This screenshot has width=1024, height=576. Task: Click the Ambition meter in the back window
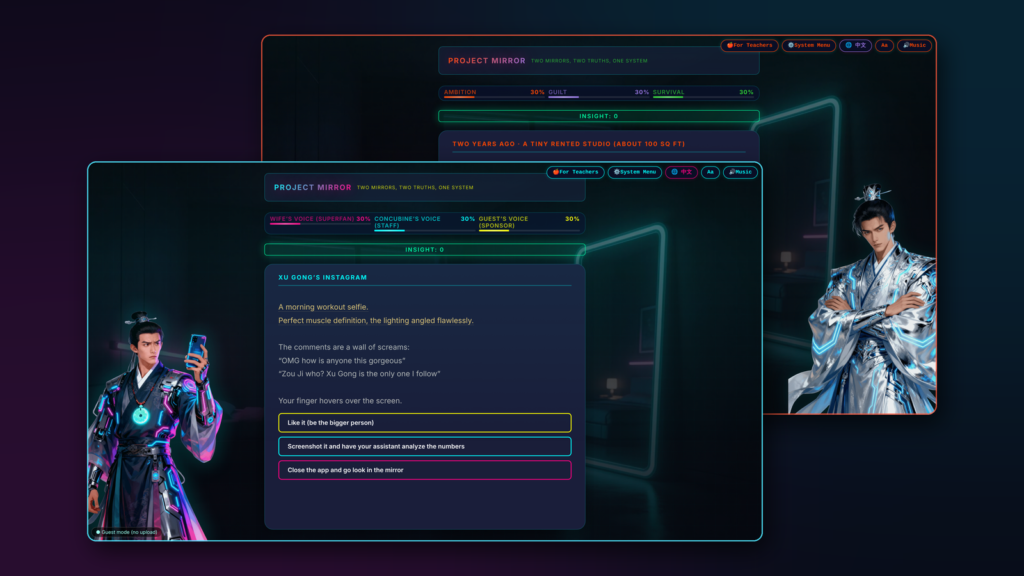(x=494, y=93)
